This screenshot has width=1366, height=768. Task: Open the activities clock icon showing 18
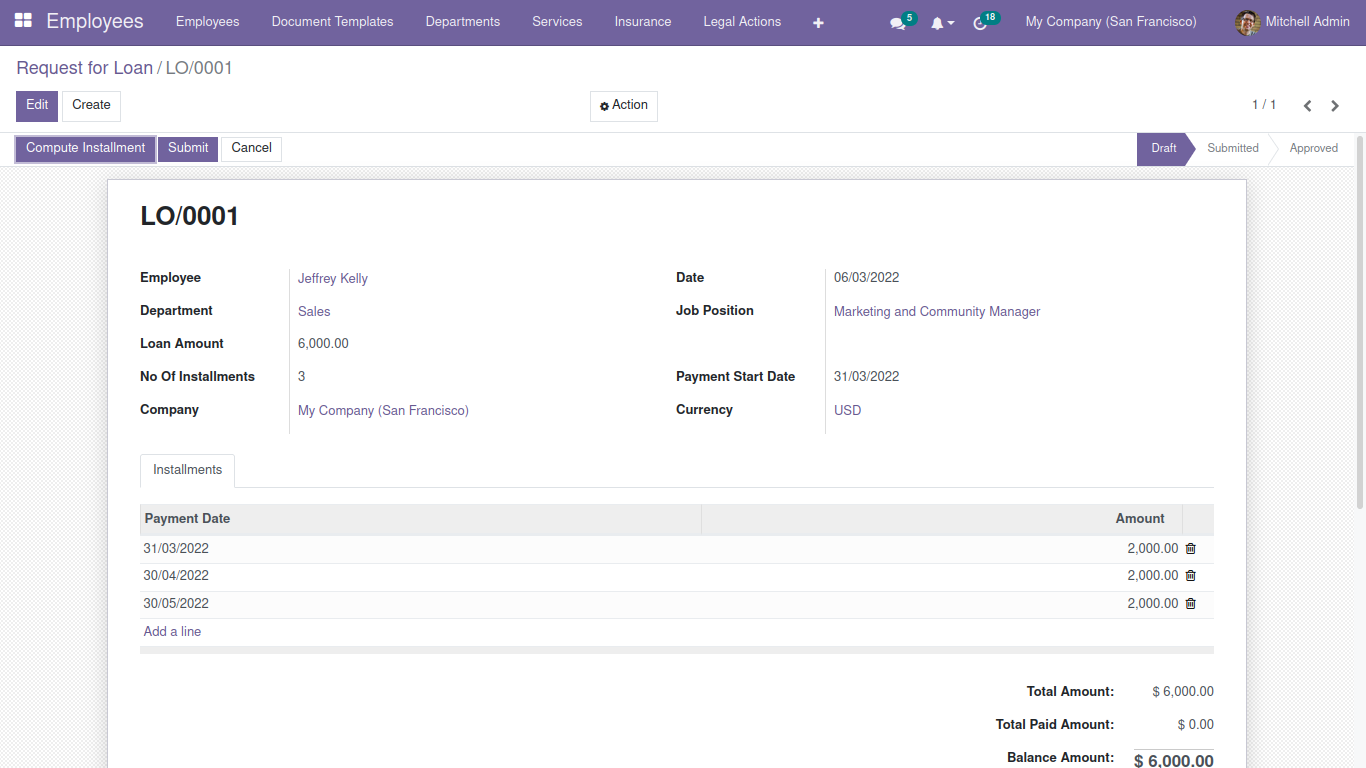click(x=981, y=21)
